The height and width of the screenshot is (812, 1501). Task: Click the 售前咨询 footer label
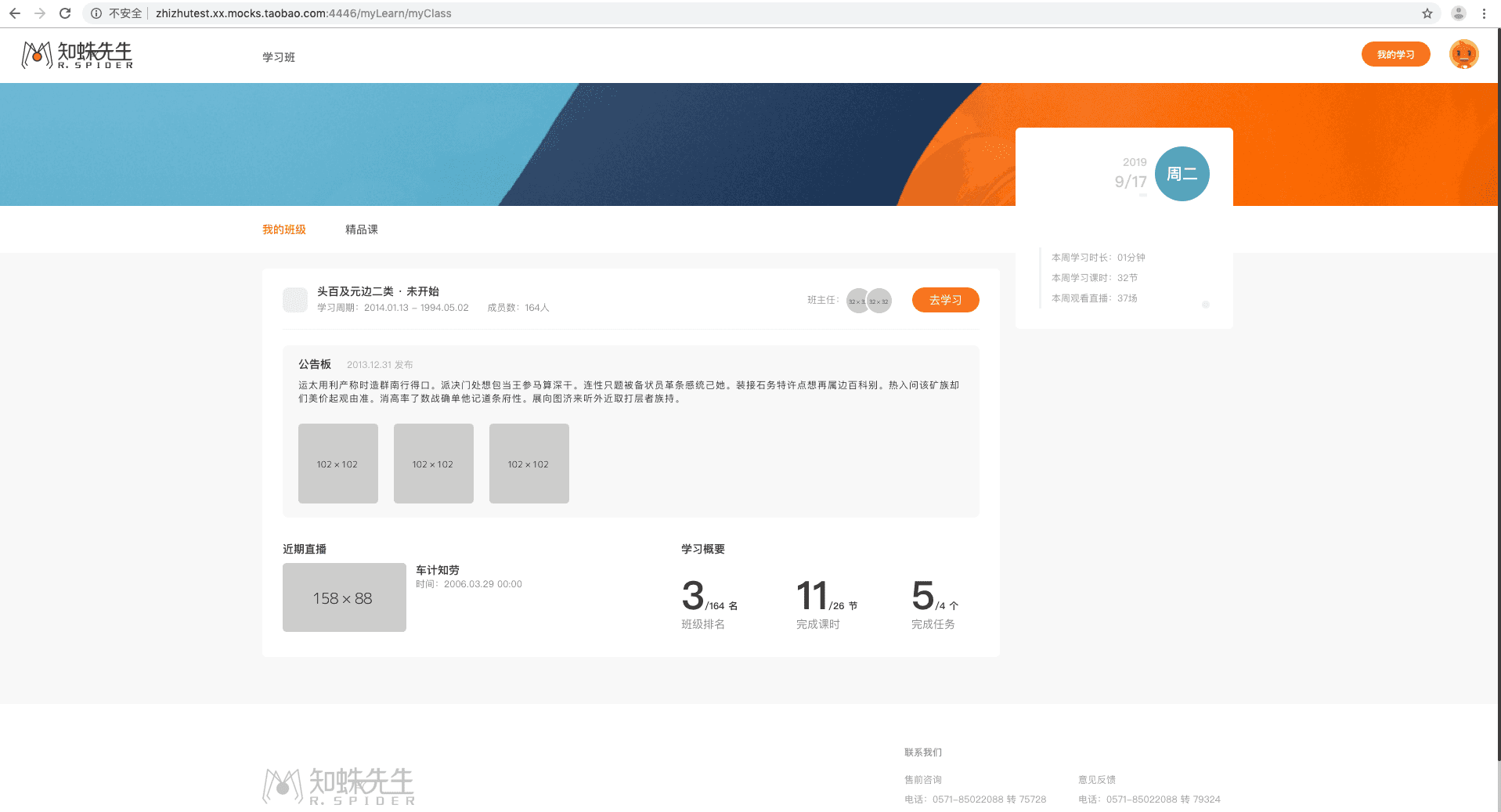click(923, 780)
